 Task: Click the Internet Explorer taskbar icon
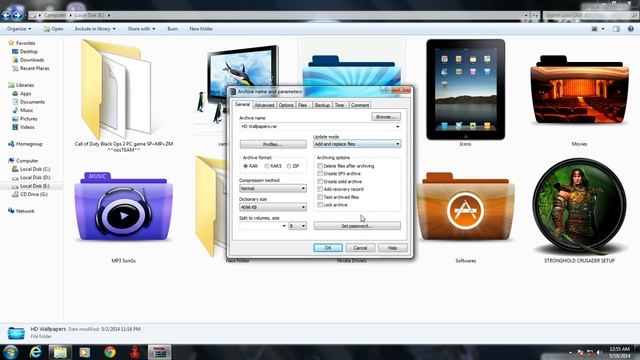click(36, 352)
